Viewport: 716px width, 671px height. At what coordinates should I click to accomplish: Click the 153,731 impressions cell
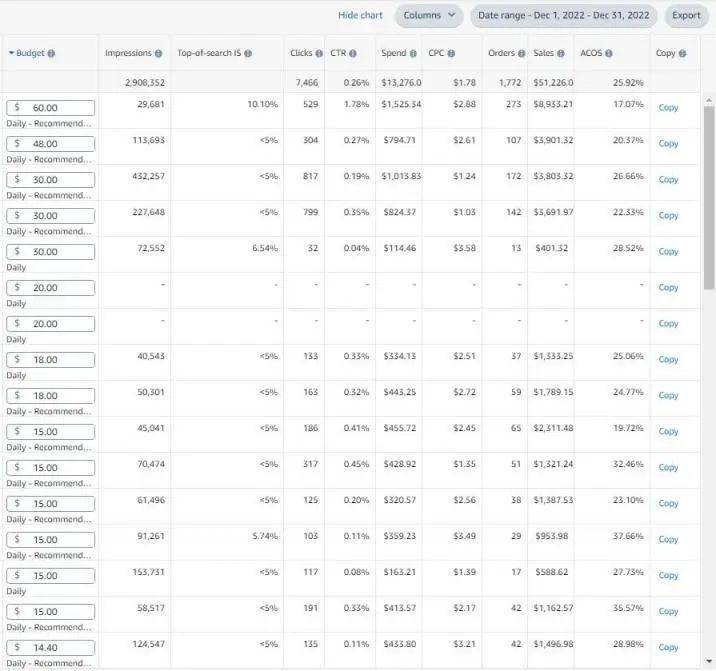148,572
